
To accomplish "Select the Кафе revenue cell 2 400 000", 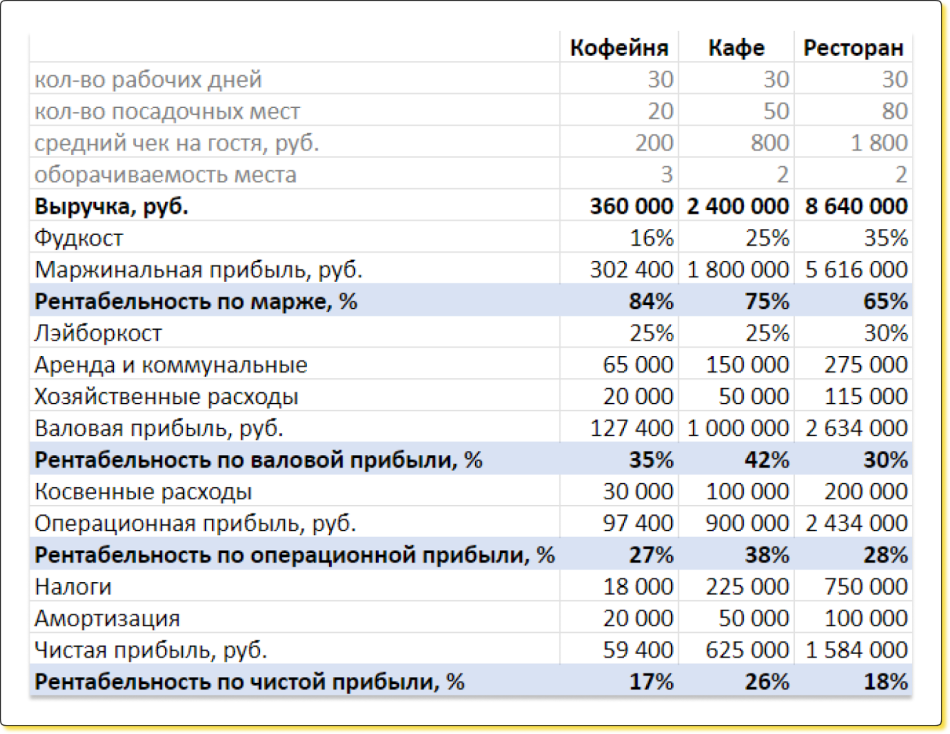I will coord(737,206).
